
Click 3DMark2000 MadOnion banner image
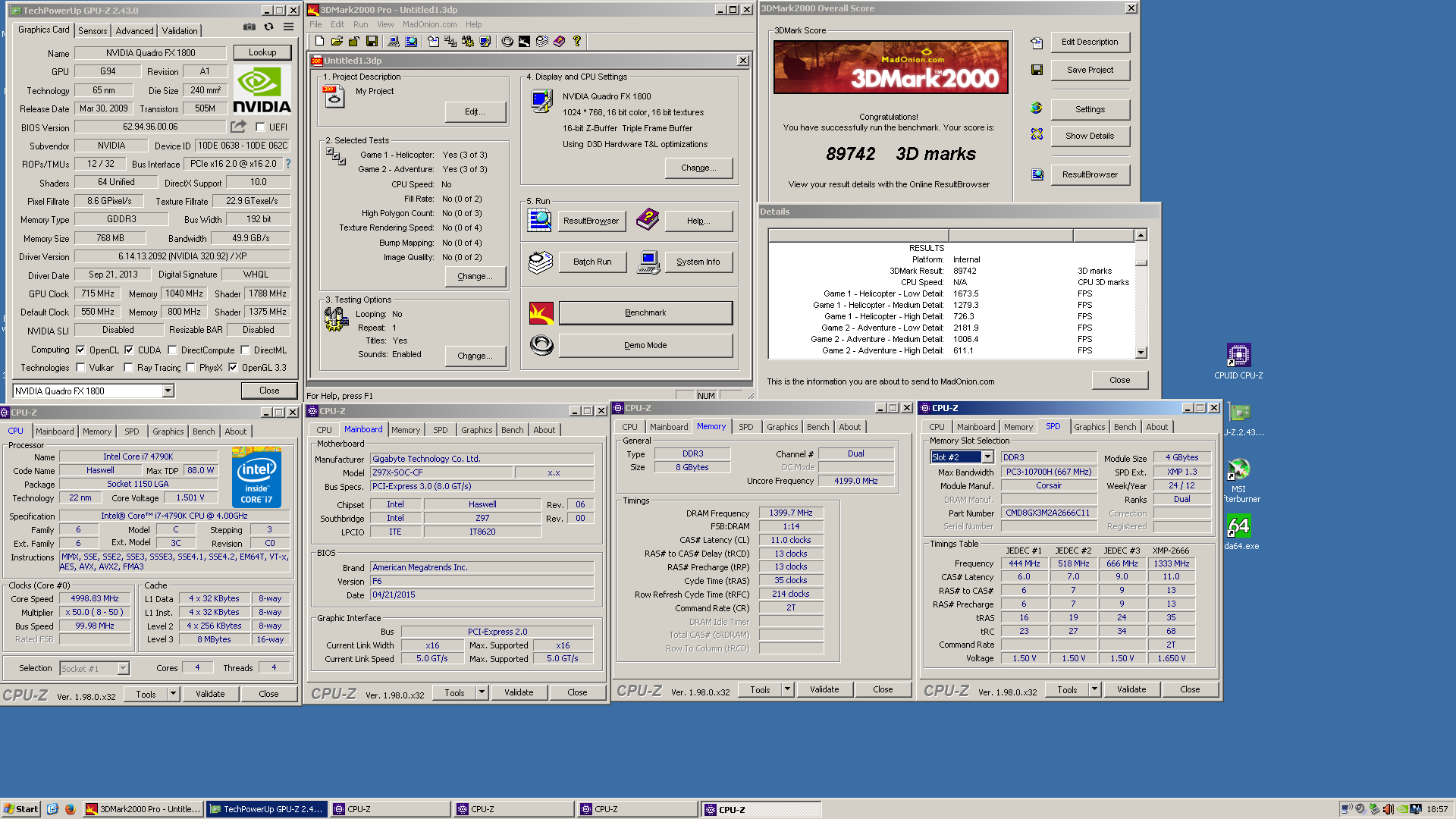[890, 67]
